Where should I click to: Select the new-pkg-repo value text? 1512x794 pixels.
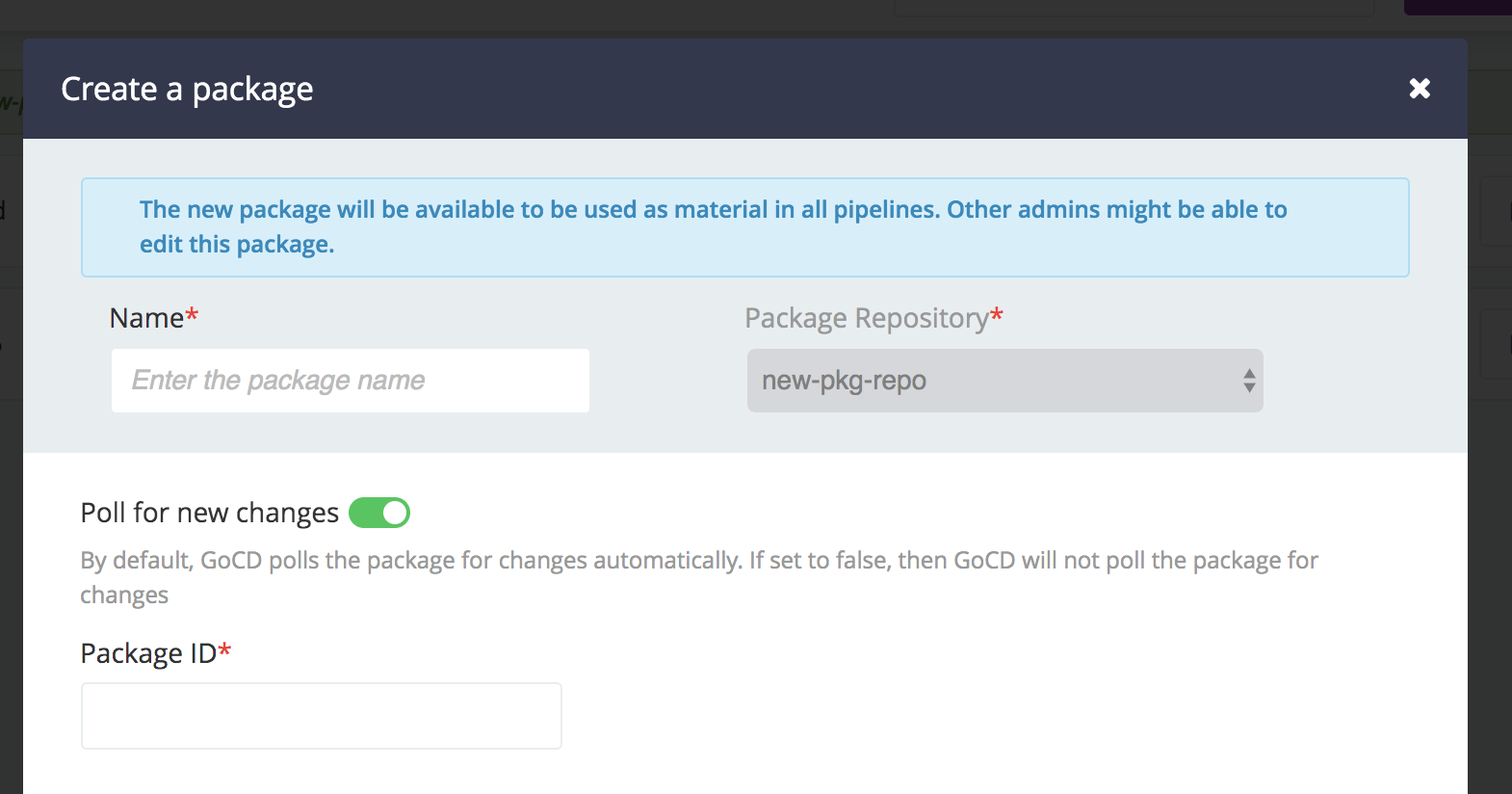(x=844, y=381)
